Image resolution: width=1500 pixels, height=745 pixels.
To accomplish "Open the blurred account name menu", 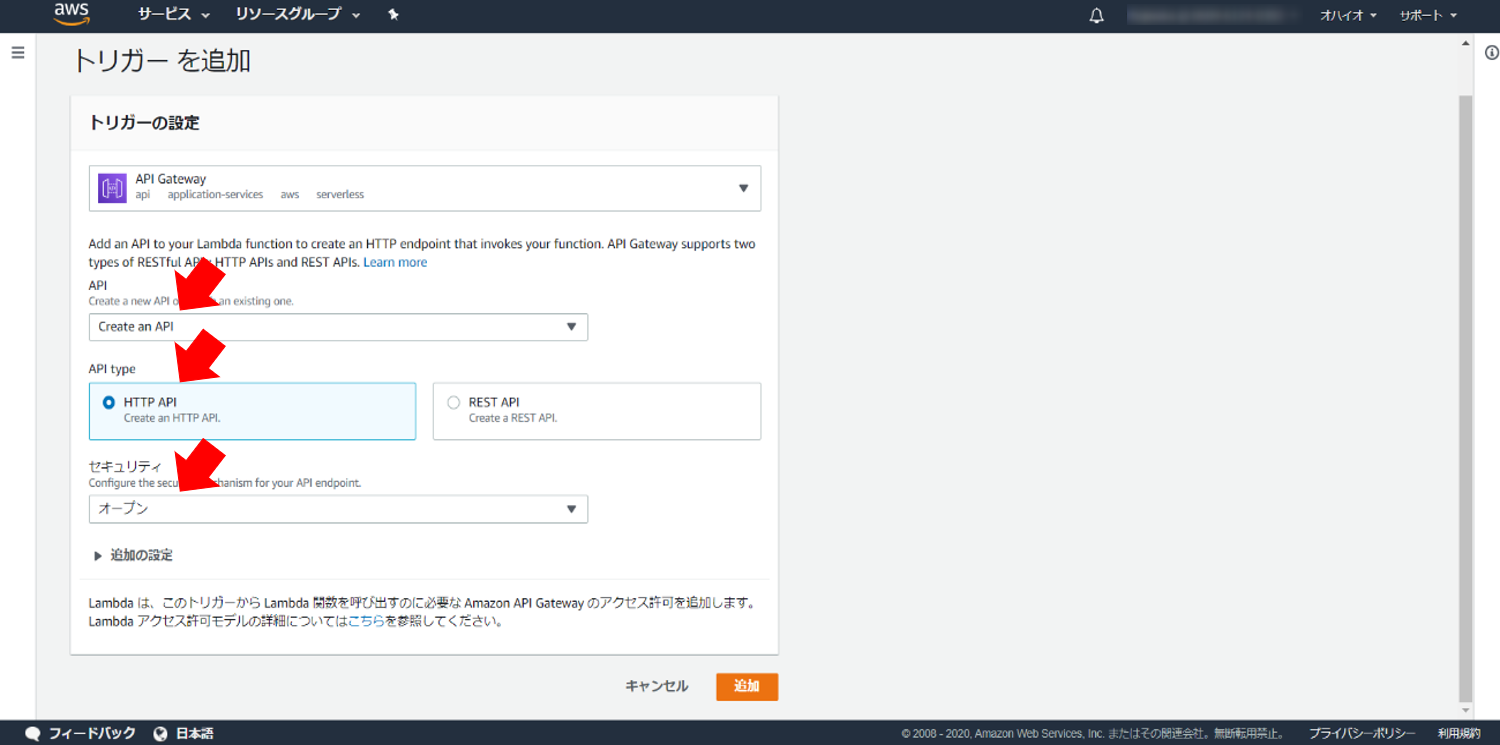I will 1211,16.
